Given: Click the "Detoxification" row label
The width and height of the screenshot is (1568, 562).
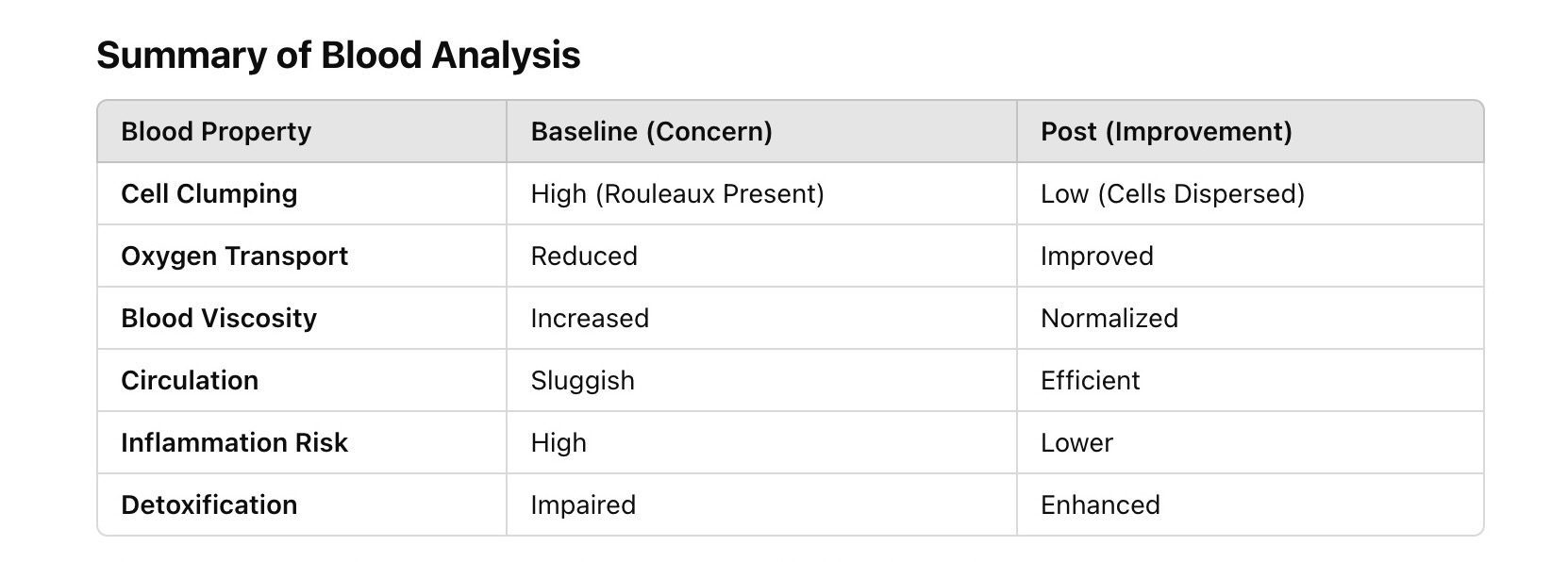Looking at the screenshot, I should pyautogui.click(x=209, y=505).
